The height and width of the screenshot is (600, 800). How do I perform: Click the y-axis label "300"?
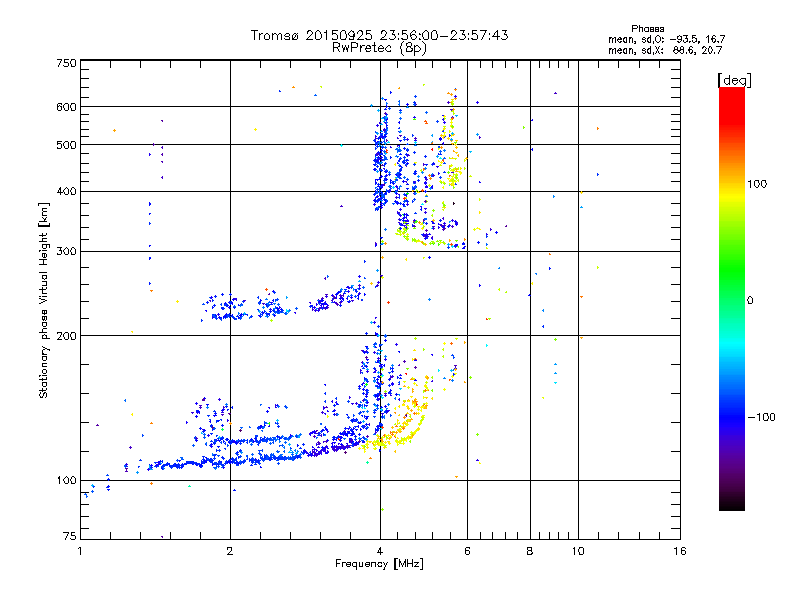point(66,252)
